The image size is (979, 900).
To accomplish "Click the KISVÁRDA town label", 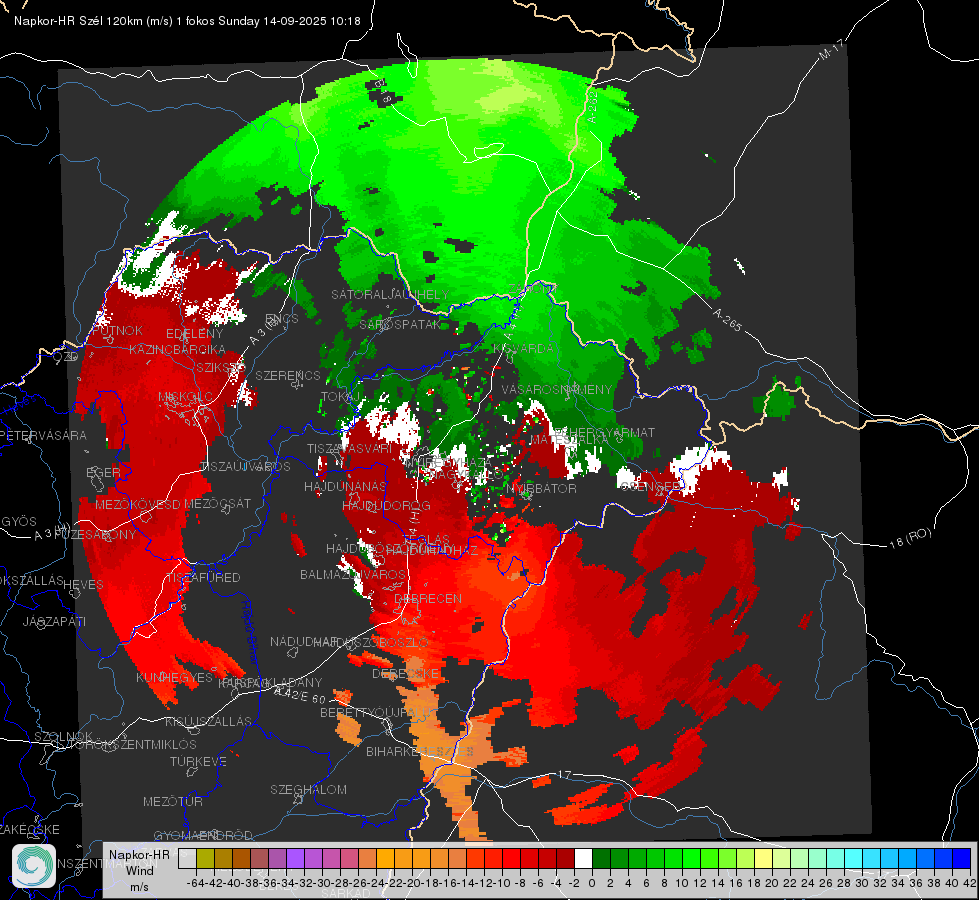I will 524,349.
